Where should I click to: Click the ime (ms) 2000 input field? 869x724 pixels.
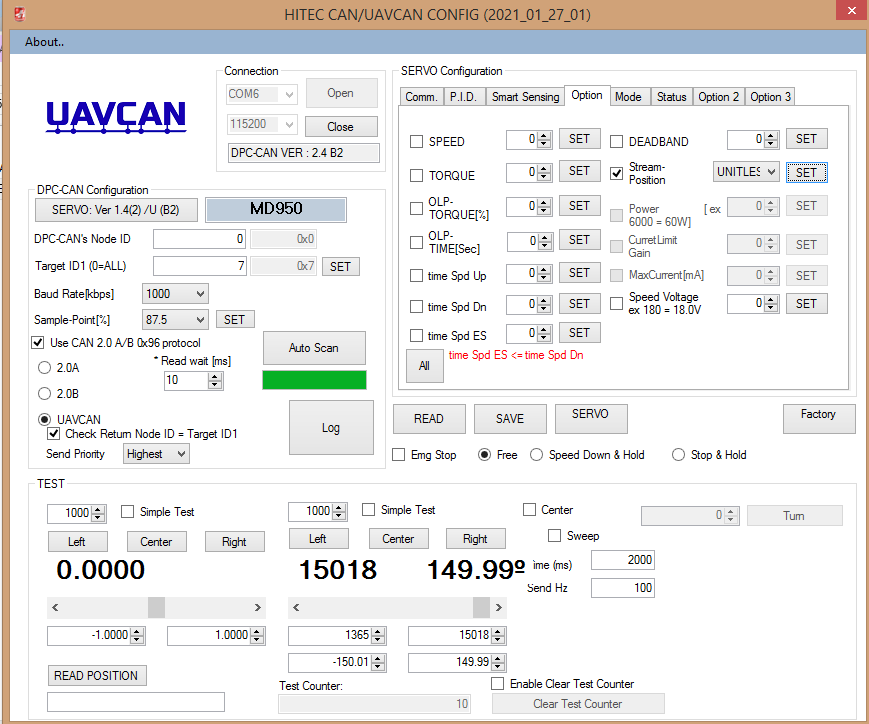tap(623, 560)
